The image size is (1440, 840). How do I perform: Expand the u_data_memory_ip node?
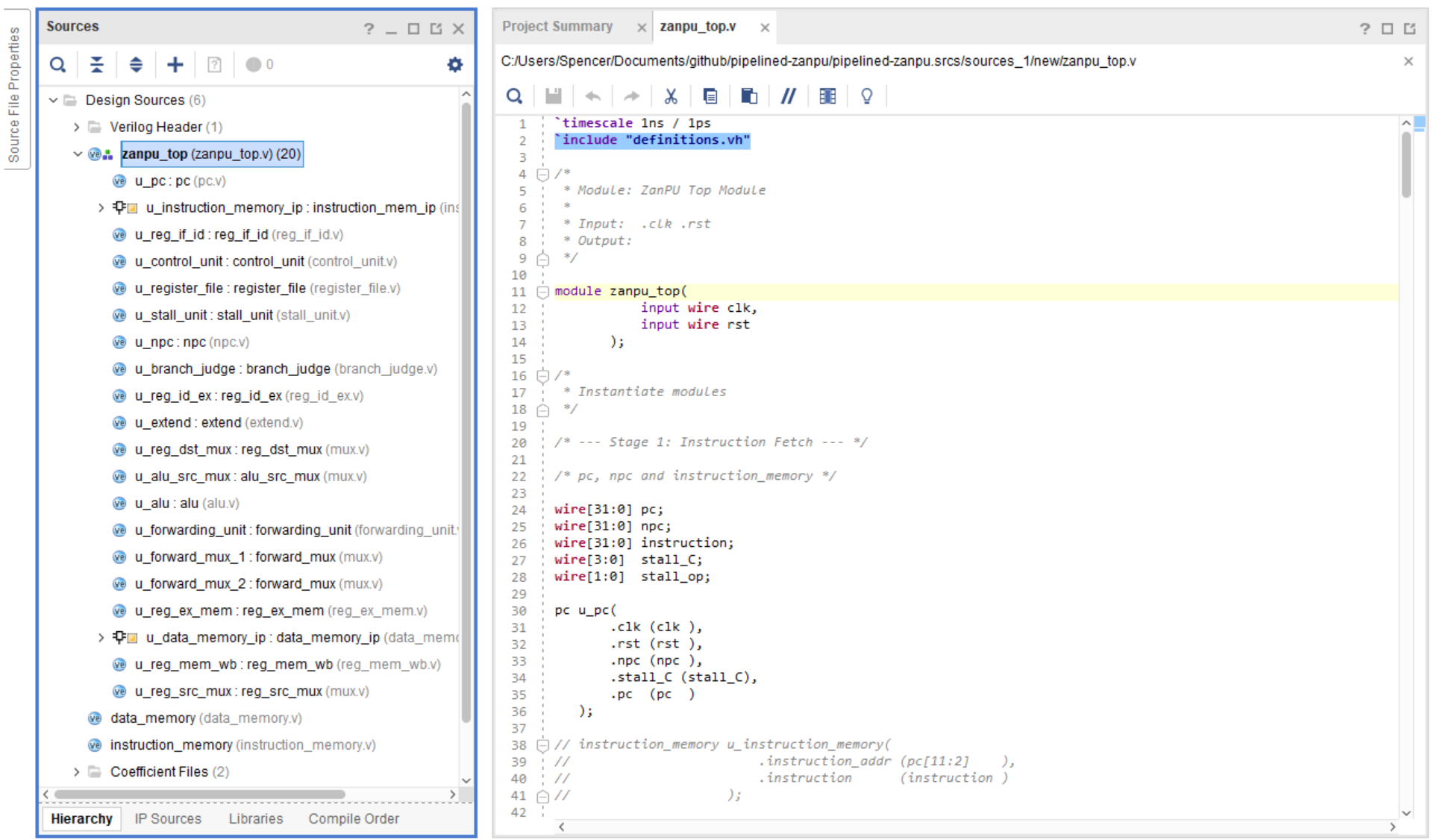point(101,638)
